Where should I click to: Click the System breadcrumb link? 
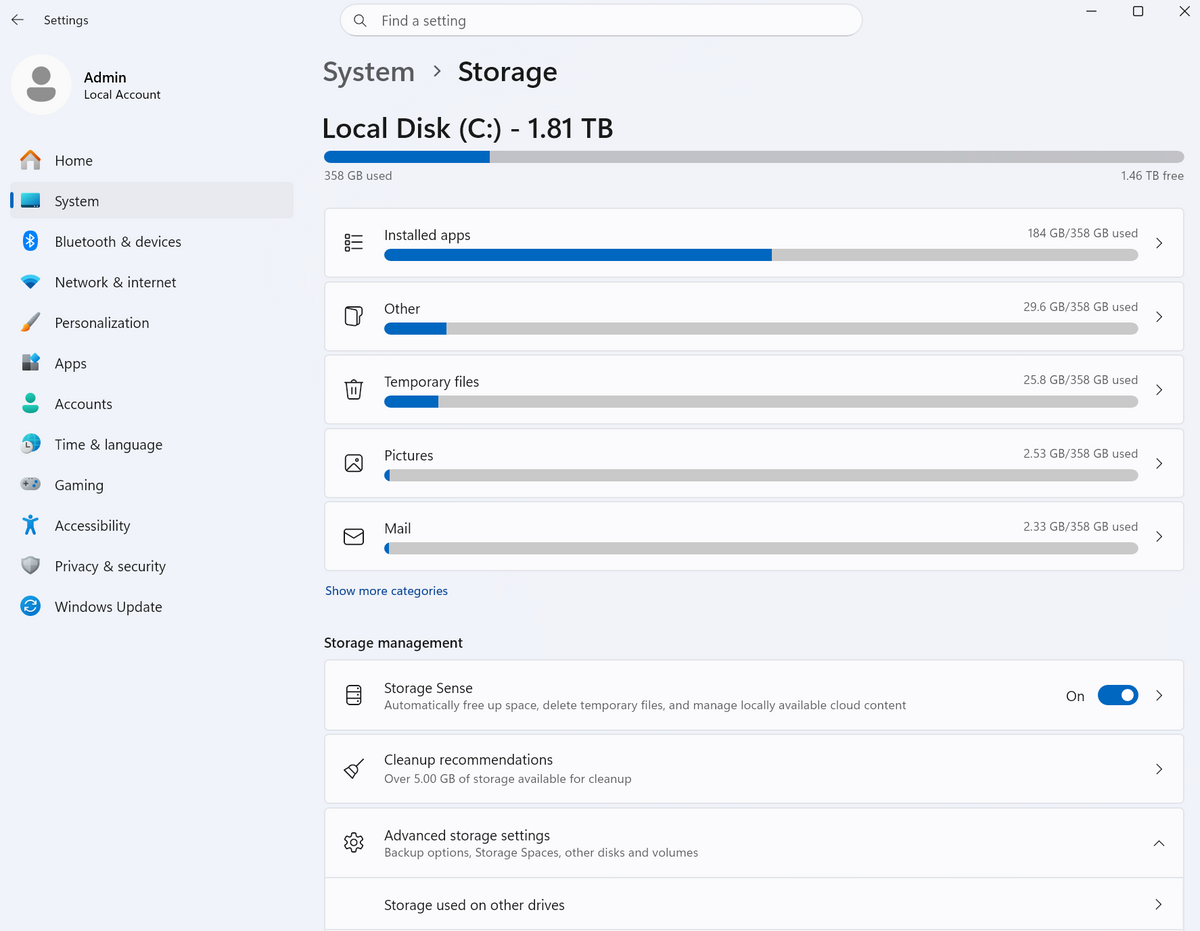pos(368,72)
